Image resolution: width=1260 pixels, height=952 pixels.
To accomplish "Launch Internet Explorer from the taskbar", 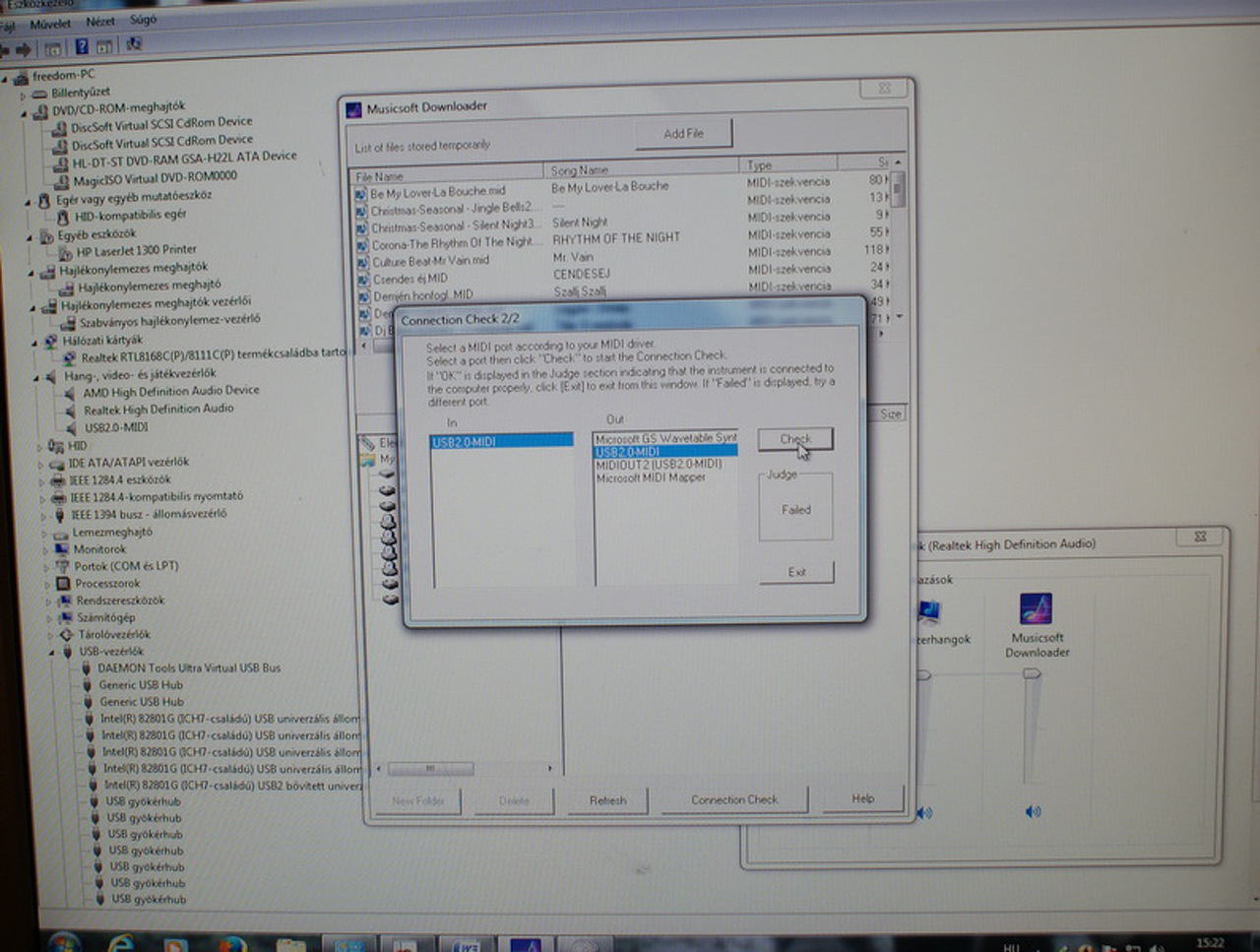I will (121, 943).
